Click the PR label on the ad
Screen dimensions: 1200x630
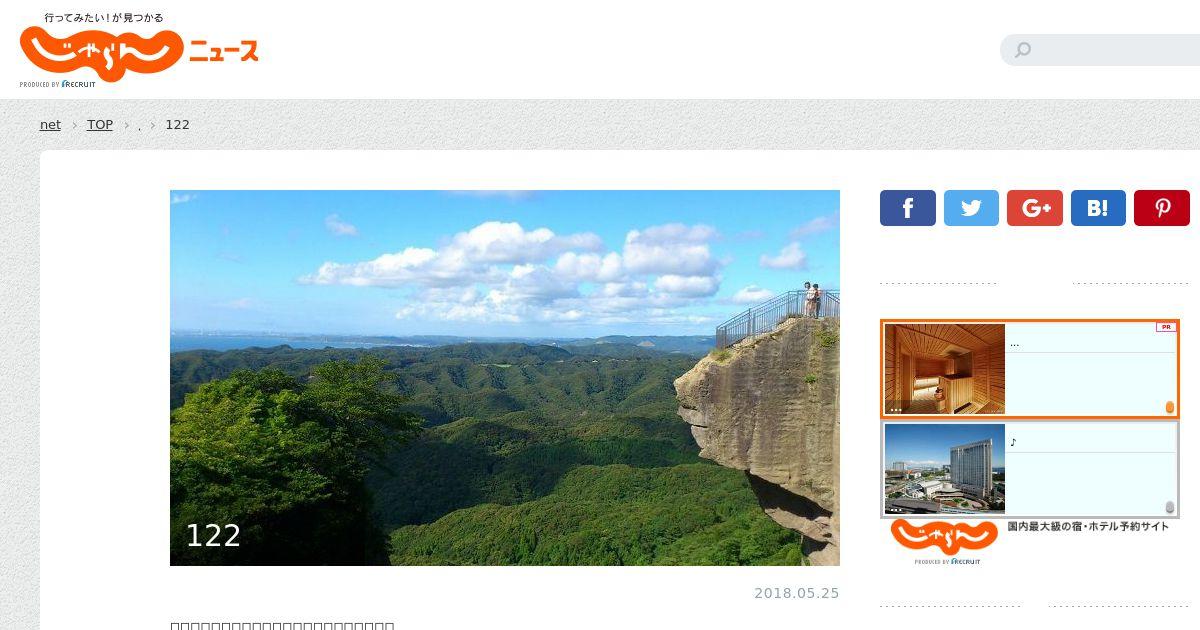click(1166, 327)
